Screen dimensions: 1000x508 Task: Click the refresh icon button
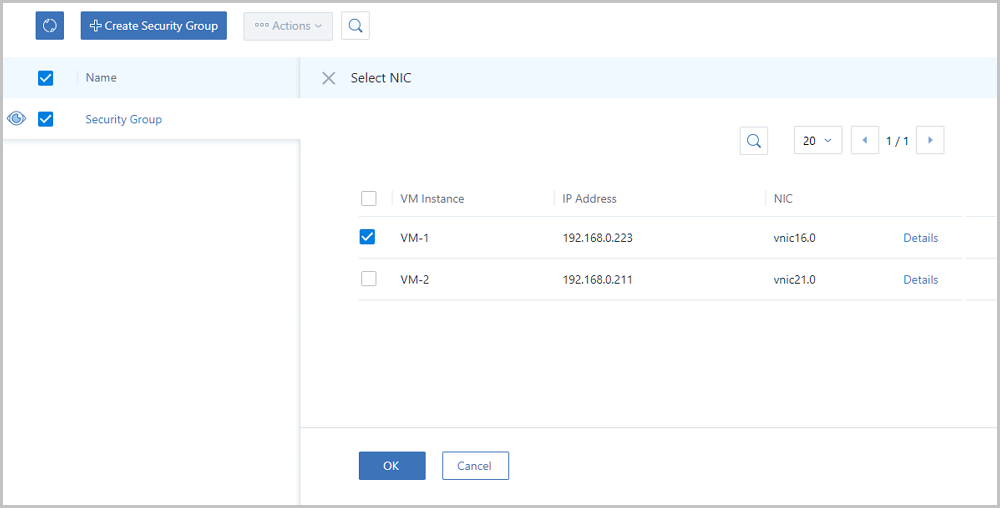tap(50, 25)
